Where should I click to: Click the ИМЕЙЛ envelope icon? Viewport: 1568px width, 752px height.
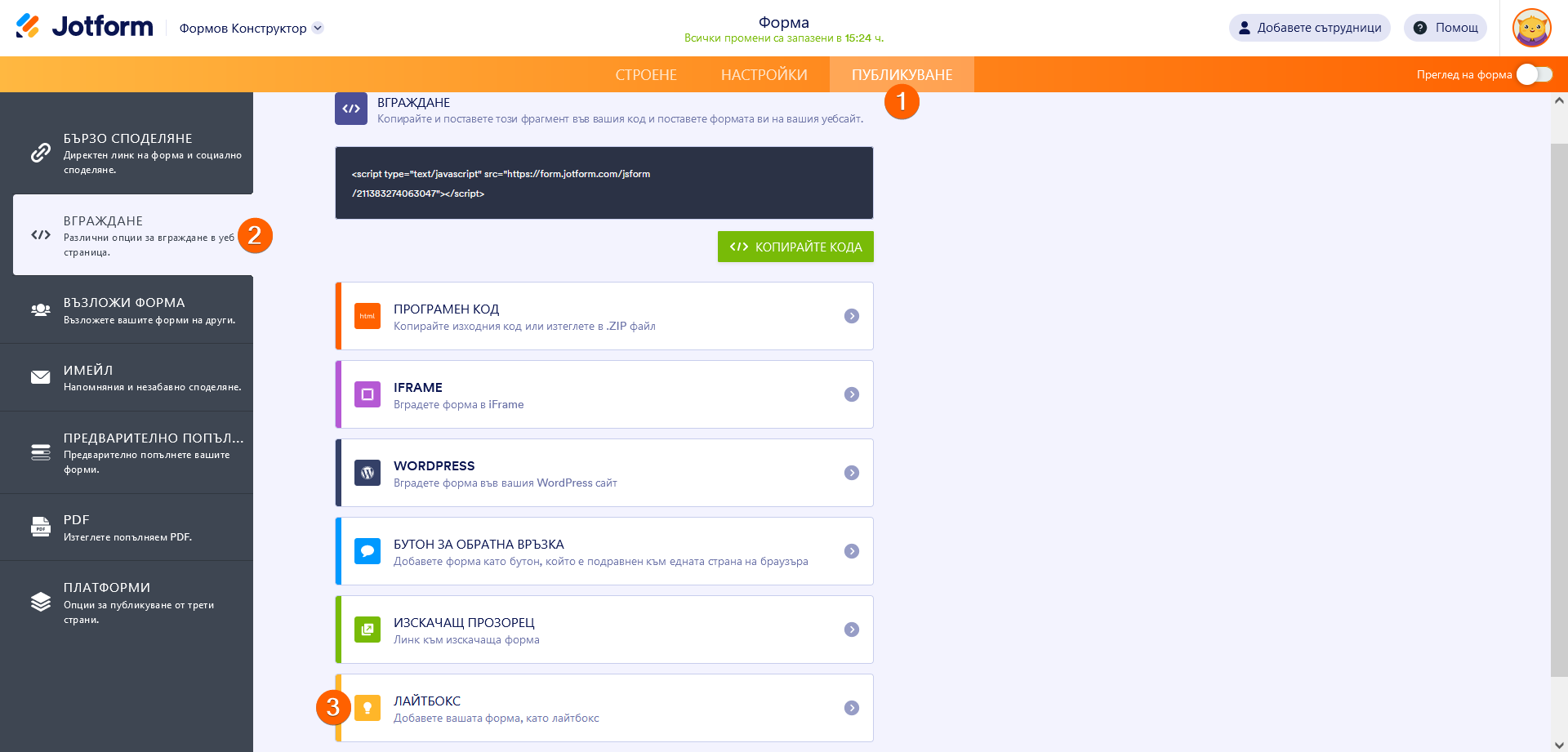[x=41, y=377]
